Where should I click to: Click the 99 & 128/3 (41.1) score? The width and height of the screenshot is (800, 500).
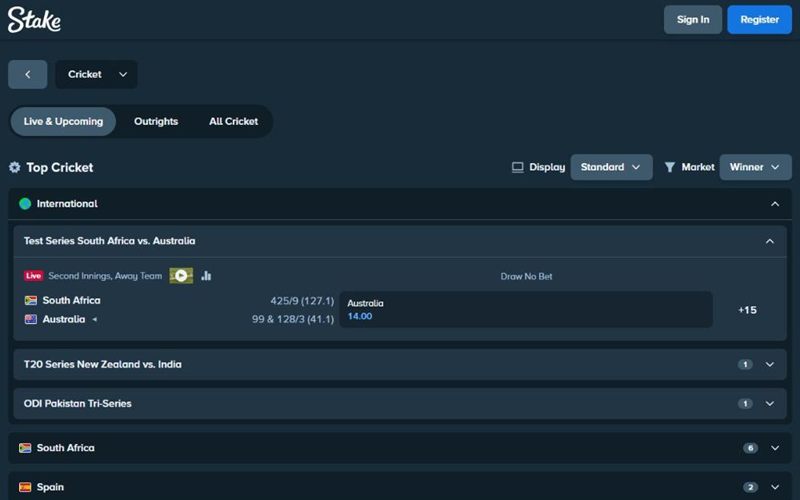point(293,319)
